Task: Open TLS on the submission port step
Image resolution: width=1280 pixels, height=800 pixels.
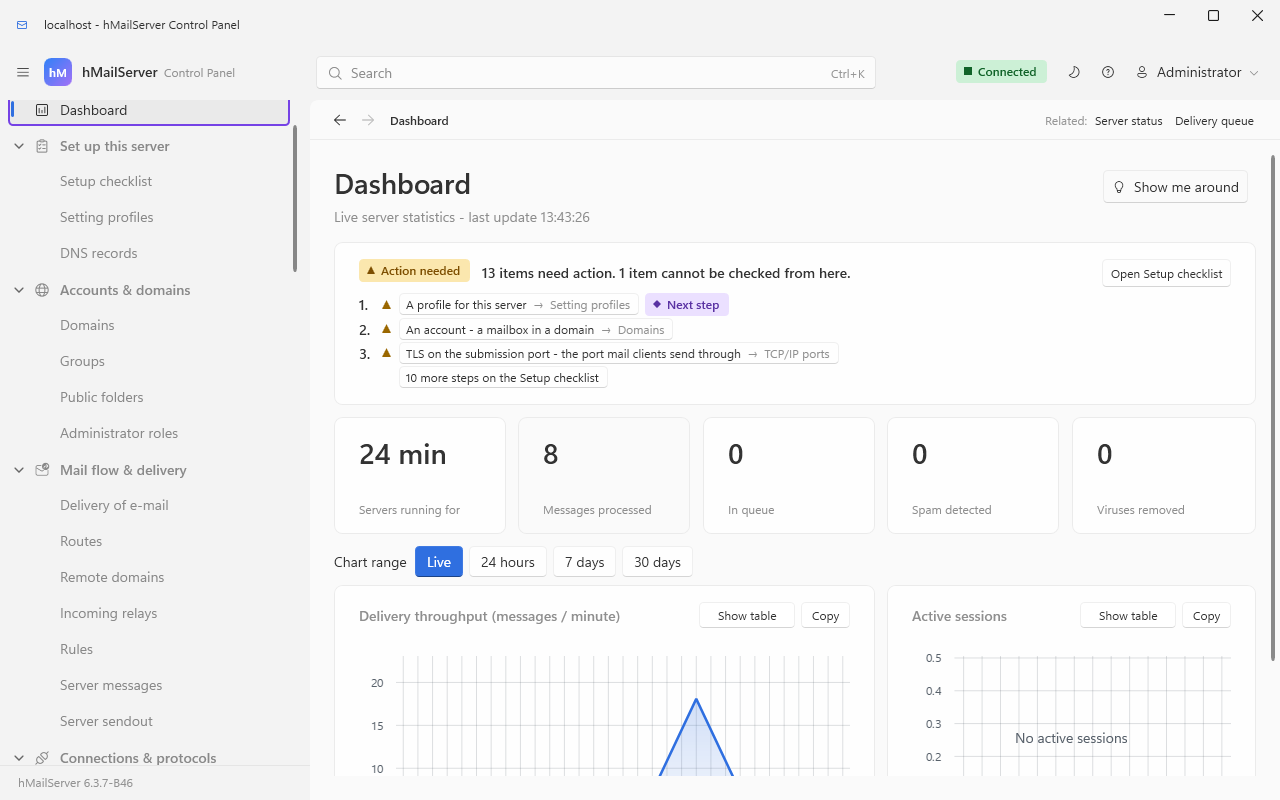Action: [618, 354]
